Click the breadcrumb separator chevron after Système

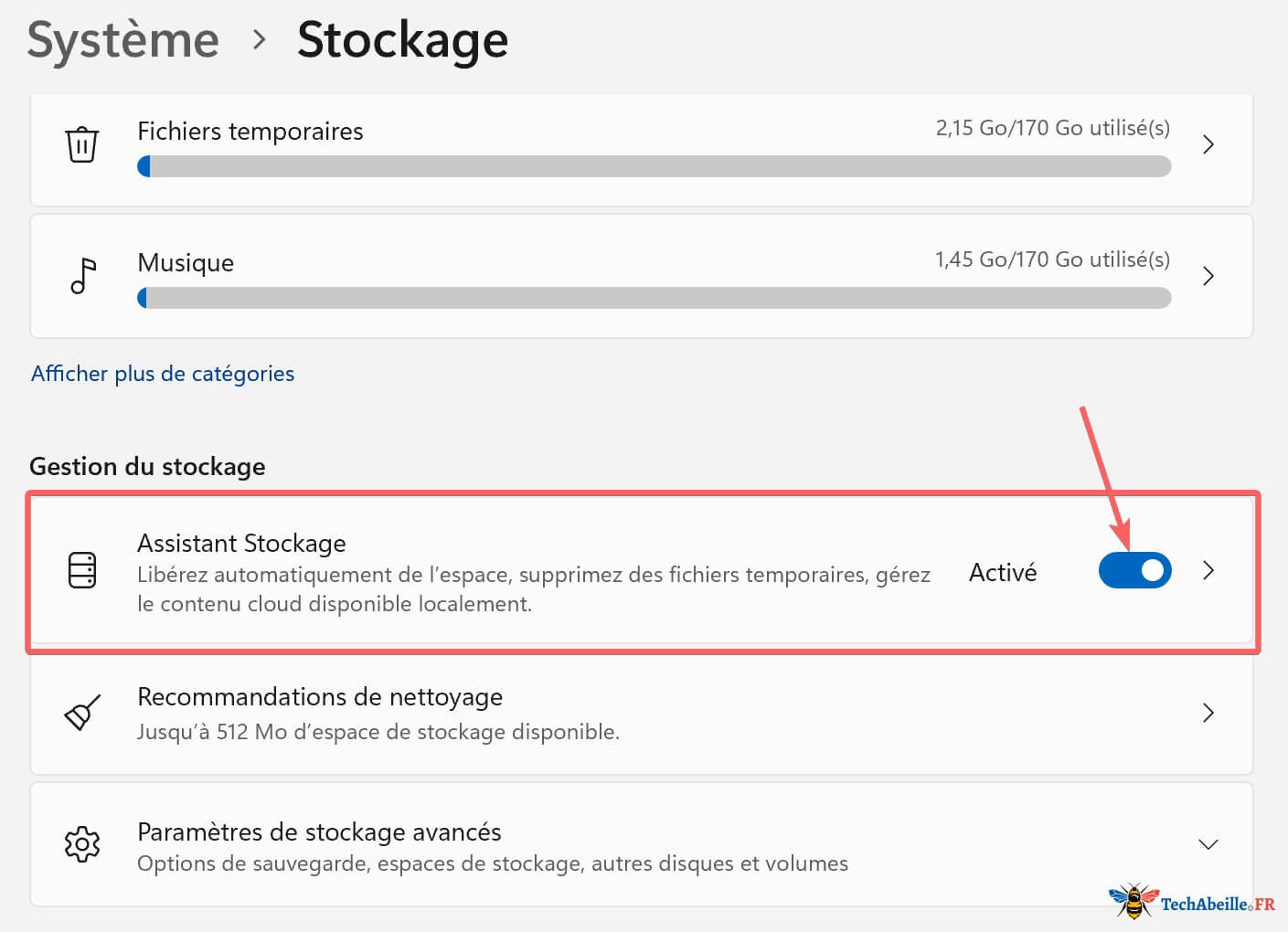tap(261, 40)
